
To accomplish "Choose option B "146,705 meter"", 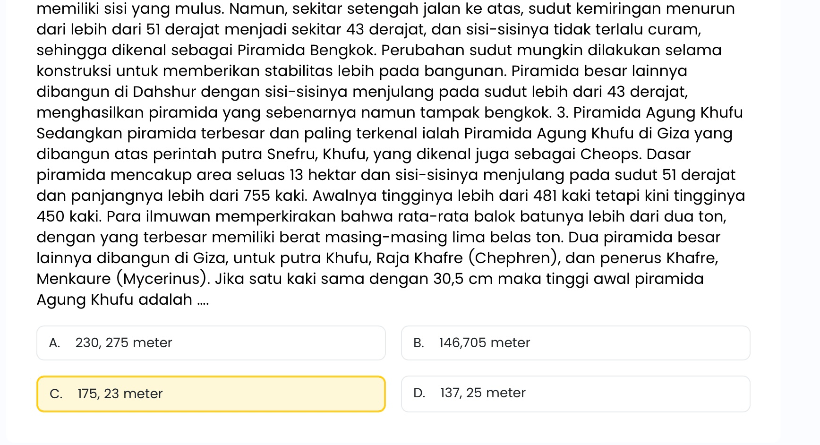I will coord(575,343).
